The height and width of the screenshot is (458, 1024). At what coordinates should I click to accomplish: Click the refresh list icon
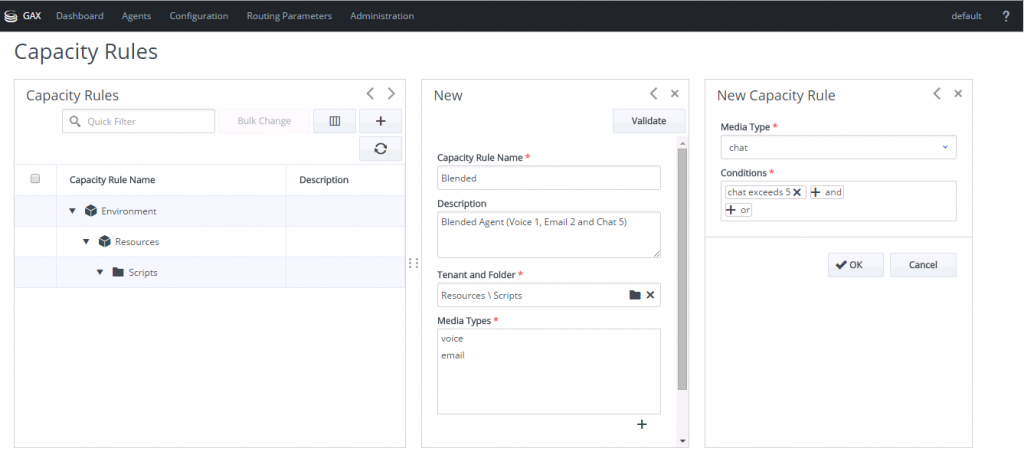(380, 149)
